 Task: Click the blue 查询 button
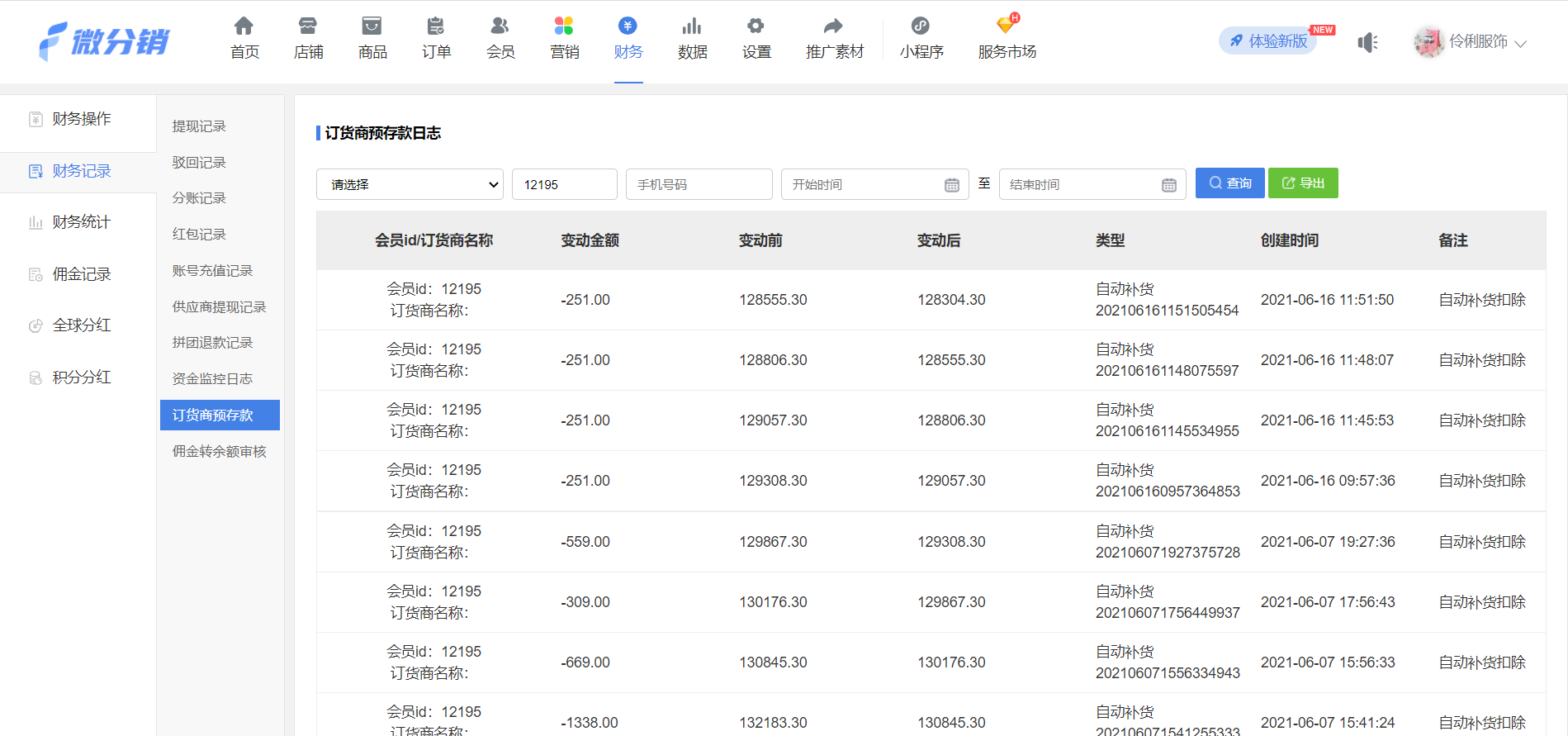pos(1229,183)
